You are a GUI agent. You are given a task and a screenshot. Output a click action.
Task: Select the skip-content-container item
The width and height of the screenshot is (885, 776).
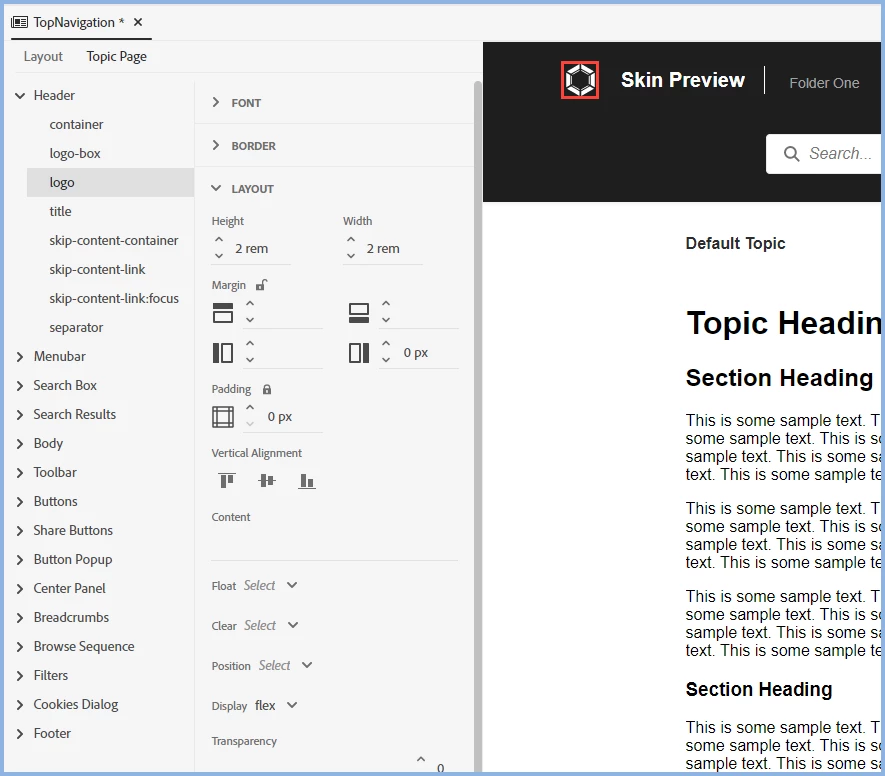[x=113, y=240]
